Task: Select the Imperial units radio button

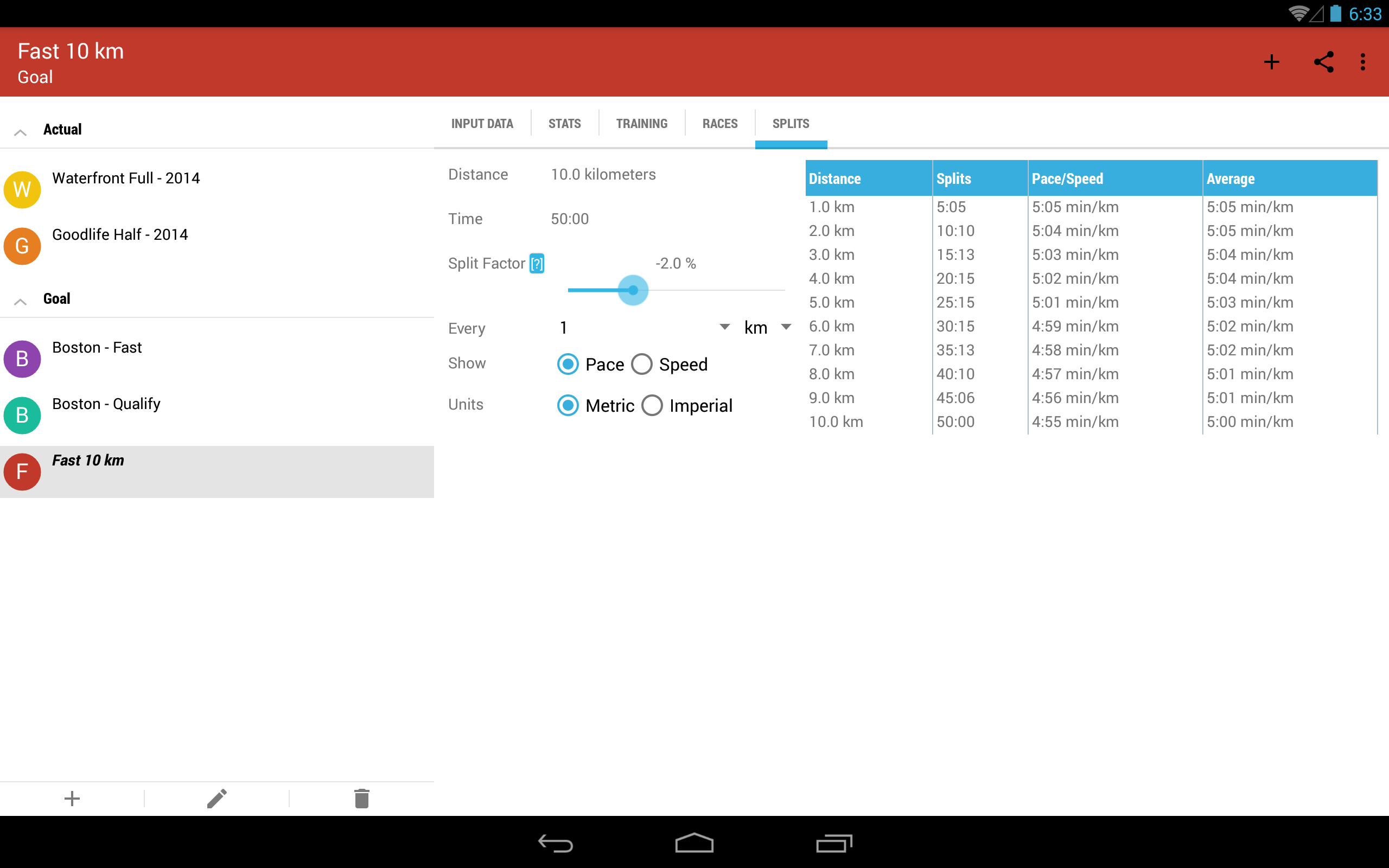Action: coord(652,405)
